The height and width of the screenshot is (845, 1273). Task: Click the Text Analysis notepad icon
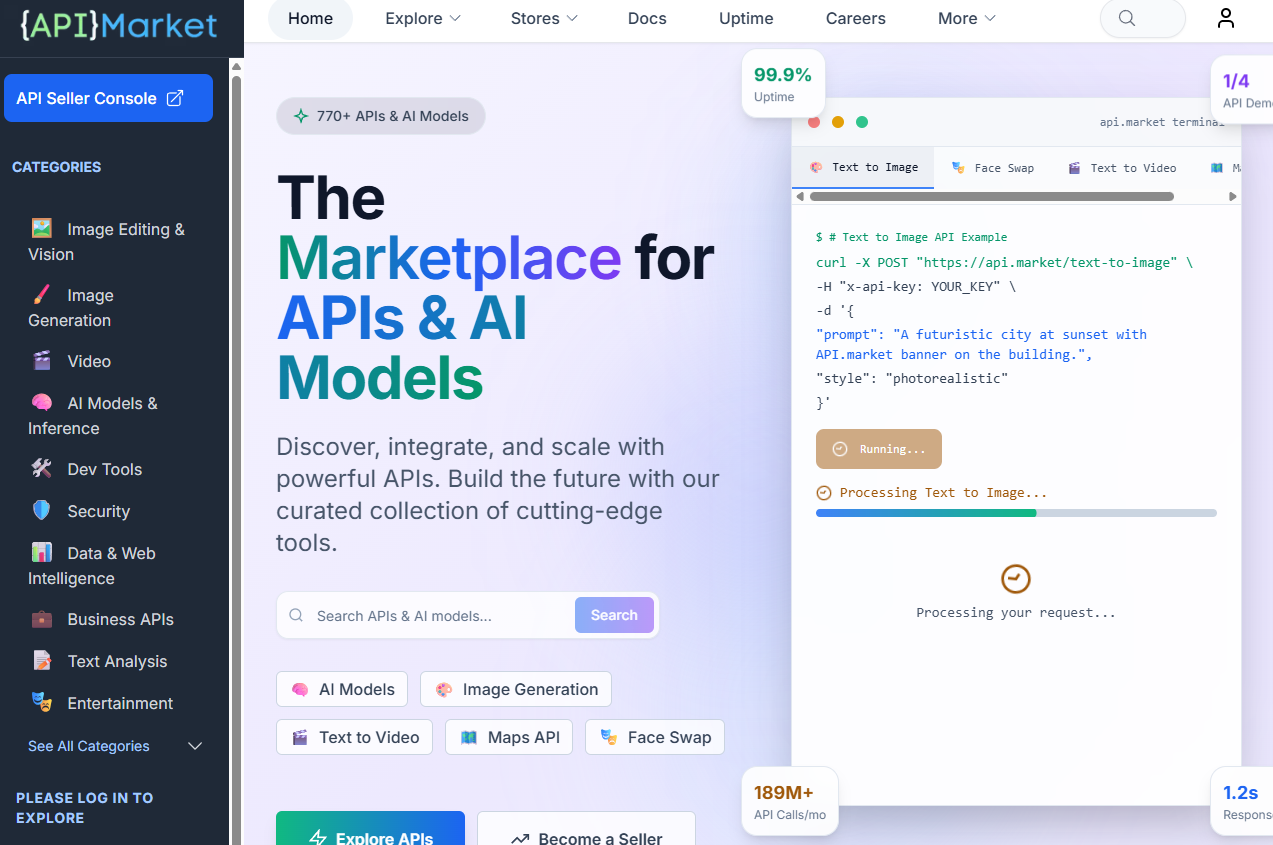coord(41,661)
